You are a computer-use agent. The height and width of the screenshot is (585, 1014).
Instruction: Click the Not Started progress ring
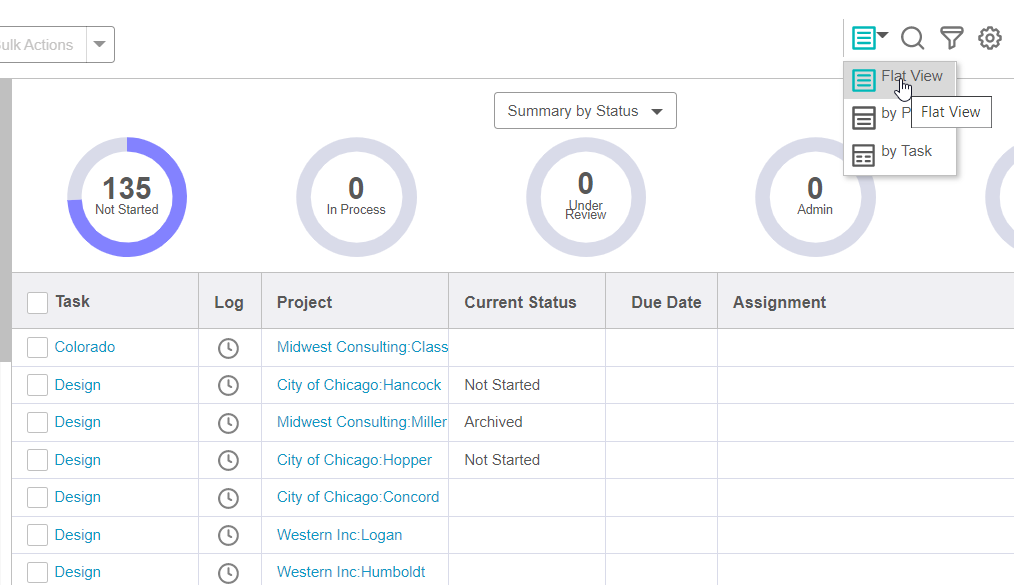[127, 196]
